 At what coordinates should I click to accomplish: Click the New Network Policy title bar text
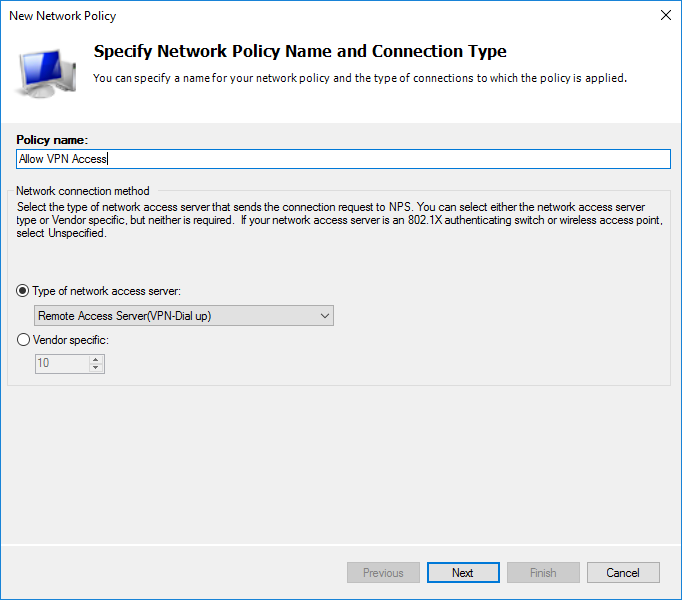tap(63, 16)
